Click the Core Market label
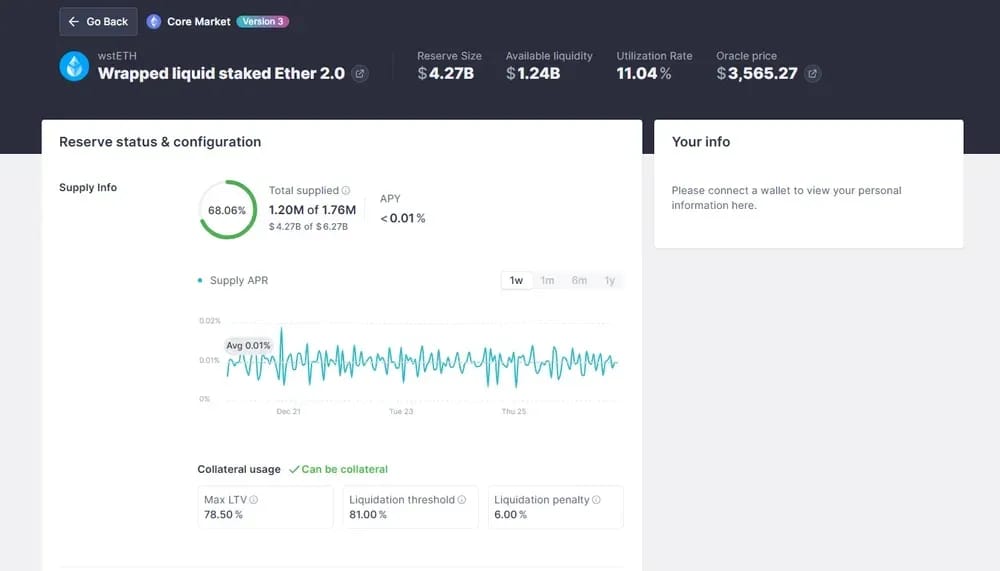Image resolution: width=1000 pixels, height=571 pixels. 198,22
